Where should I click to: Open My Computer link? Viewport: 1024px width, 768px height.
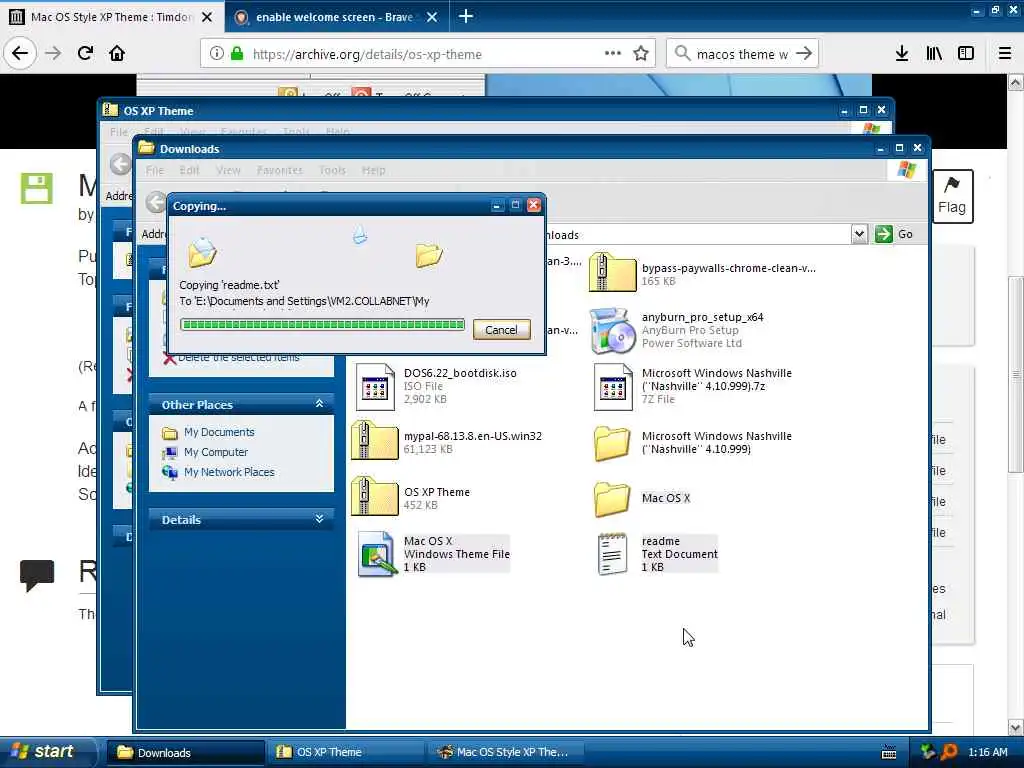click(216, 452)
